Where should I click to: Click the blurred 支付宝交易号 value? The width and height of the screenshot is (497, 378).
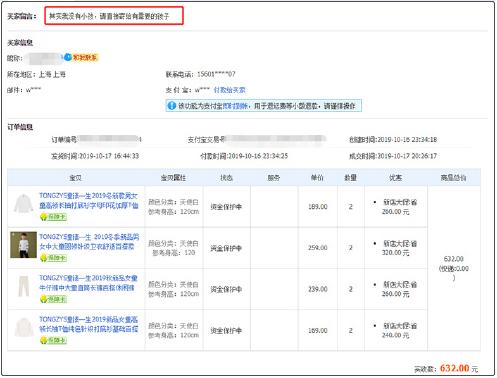pos(275,139)
